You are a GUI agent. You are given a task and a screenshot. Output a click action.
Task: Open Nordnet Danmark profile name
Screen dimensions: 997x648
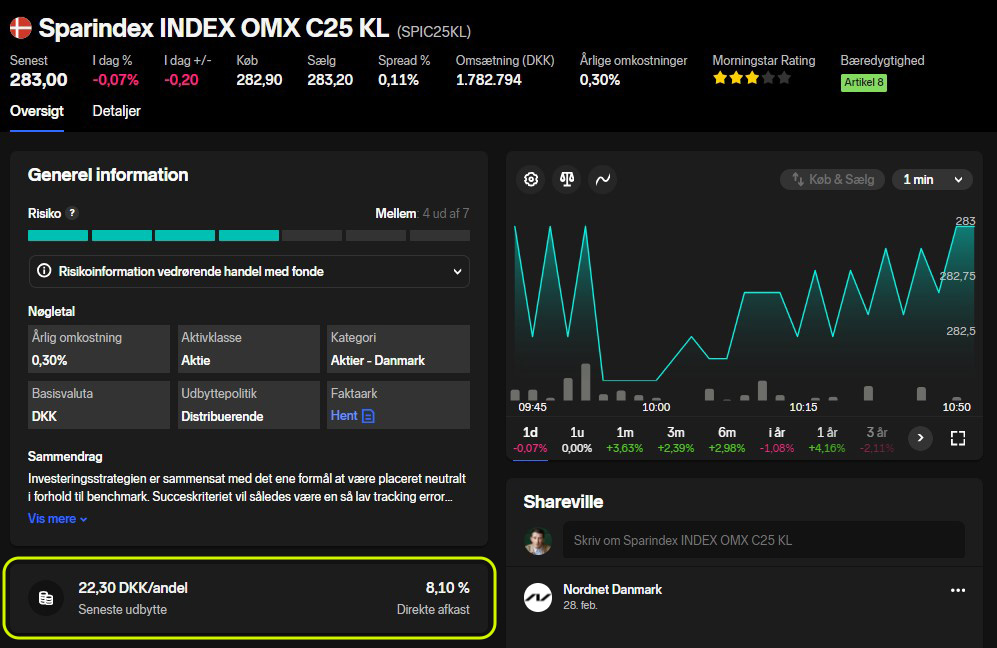pos(612,589)
